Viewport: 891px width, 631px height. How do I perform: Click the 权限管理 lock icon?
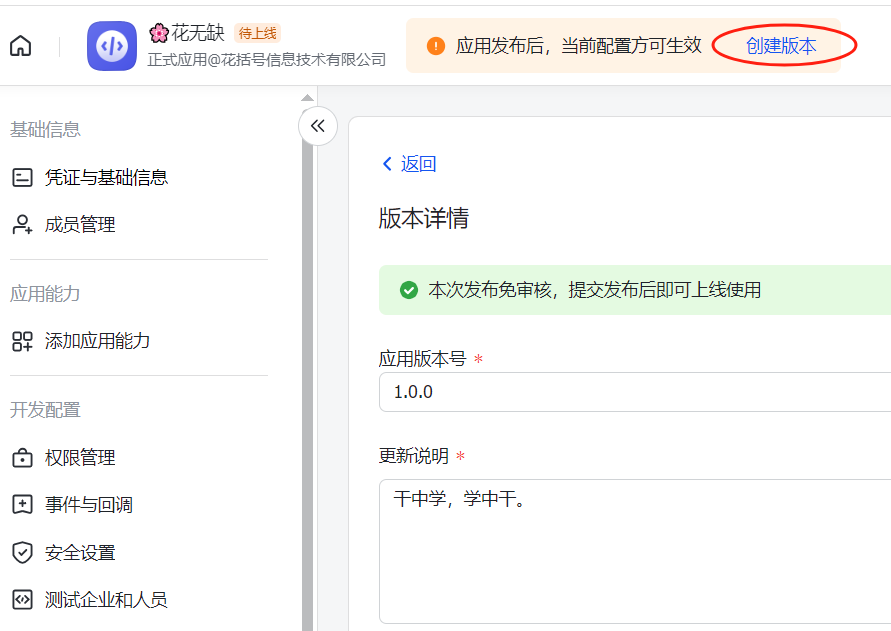tap(22, 458)
